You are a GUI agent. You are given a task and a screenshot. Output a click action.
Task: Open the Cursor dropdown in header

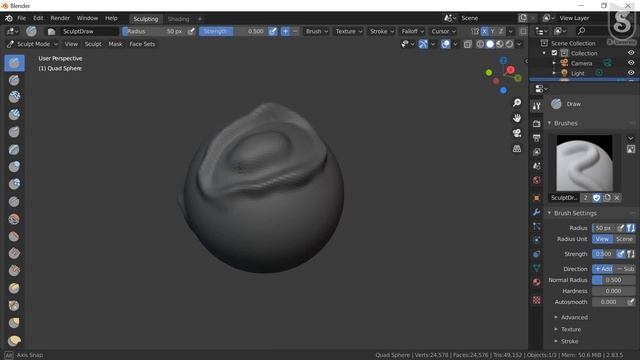tap(443, 31)
